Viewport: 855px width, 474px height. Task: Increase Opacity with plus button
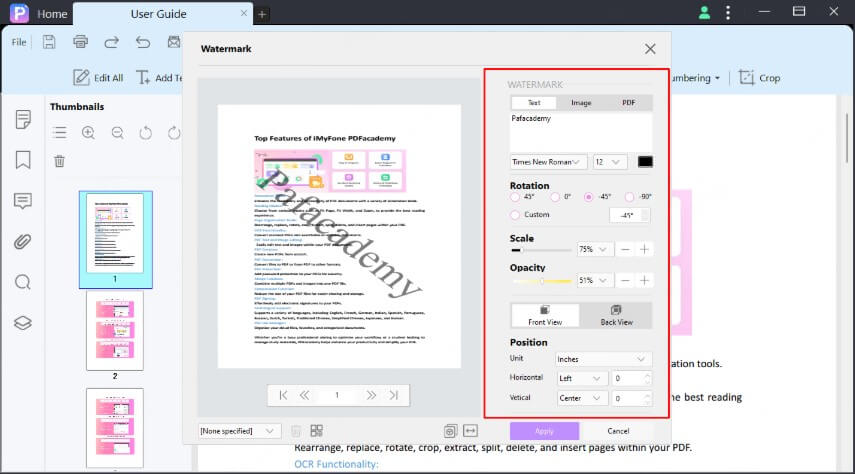click(645, 280)
